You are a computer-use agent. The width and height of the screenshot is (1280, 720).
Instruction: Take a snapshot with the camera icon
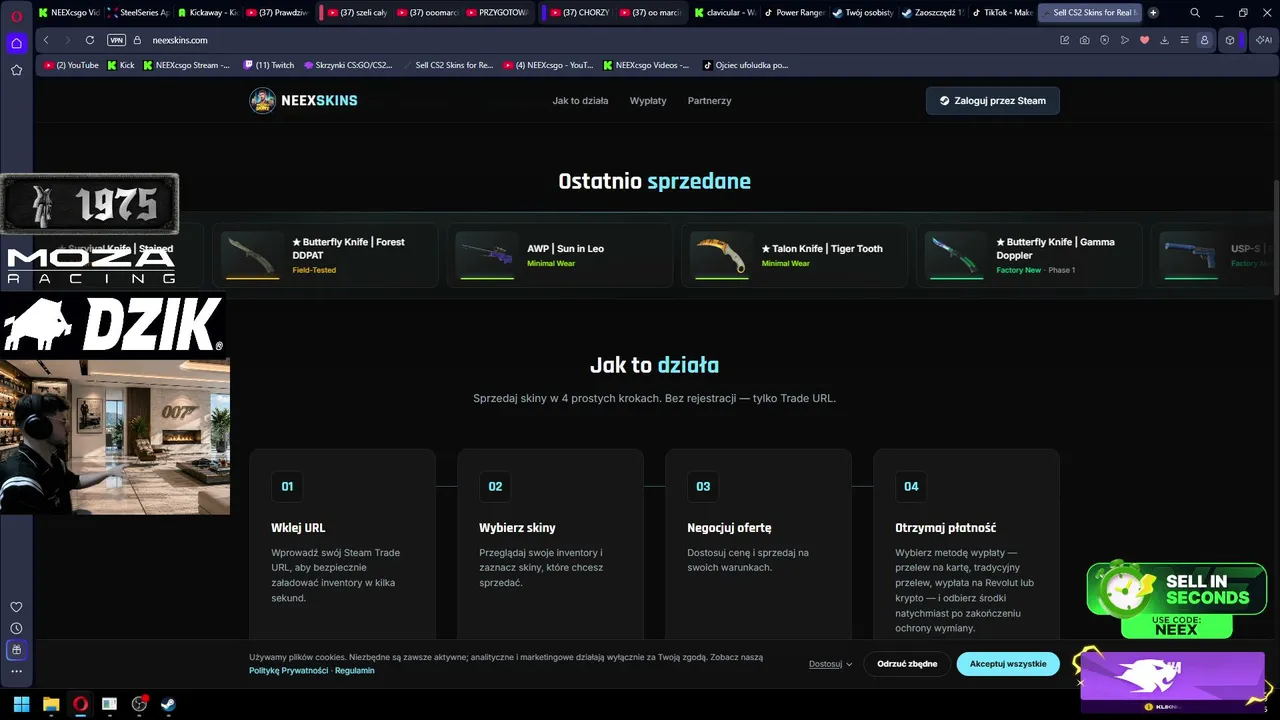point(1085,40)
